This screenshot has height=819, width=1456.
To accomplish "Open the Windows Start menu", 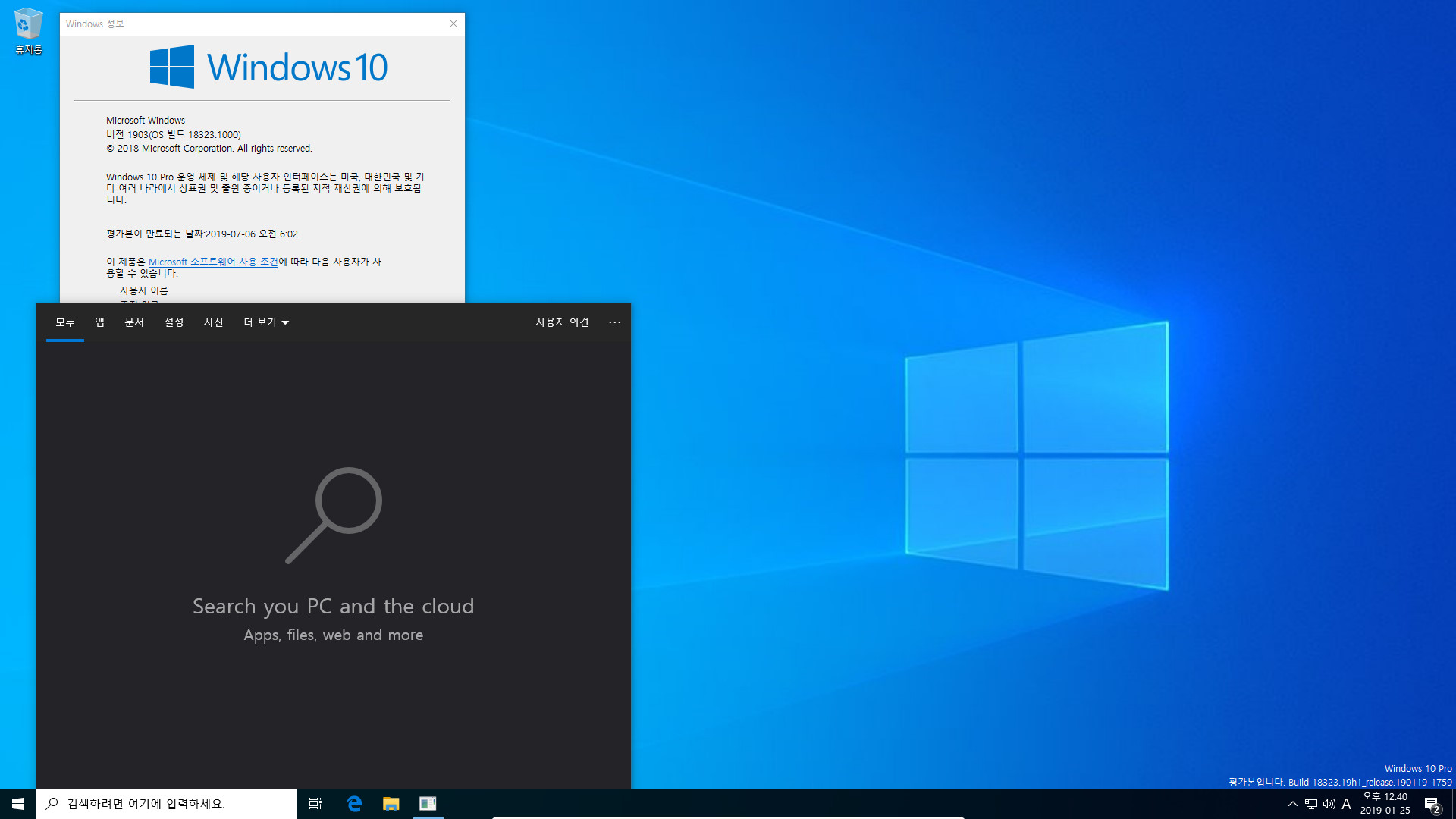I will pos(18,803).
